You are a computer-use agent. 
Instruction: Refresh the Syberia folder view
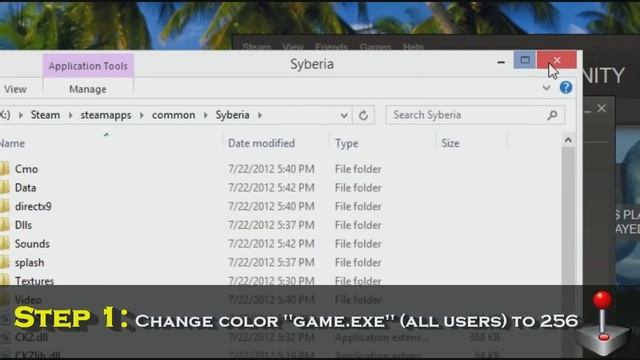tap(363, 116)
